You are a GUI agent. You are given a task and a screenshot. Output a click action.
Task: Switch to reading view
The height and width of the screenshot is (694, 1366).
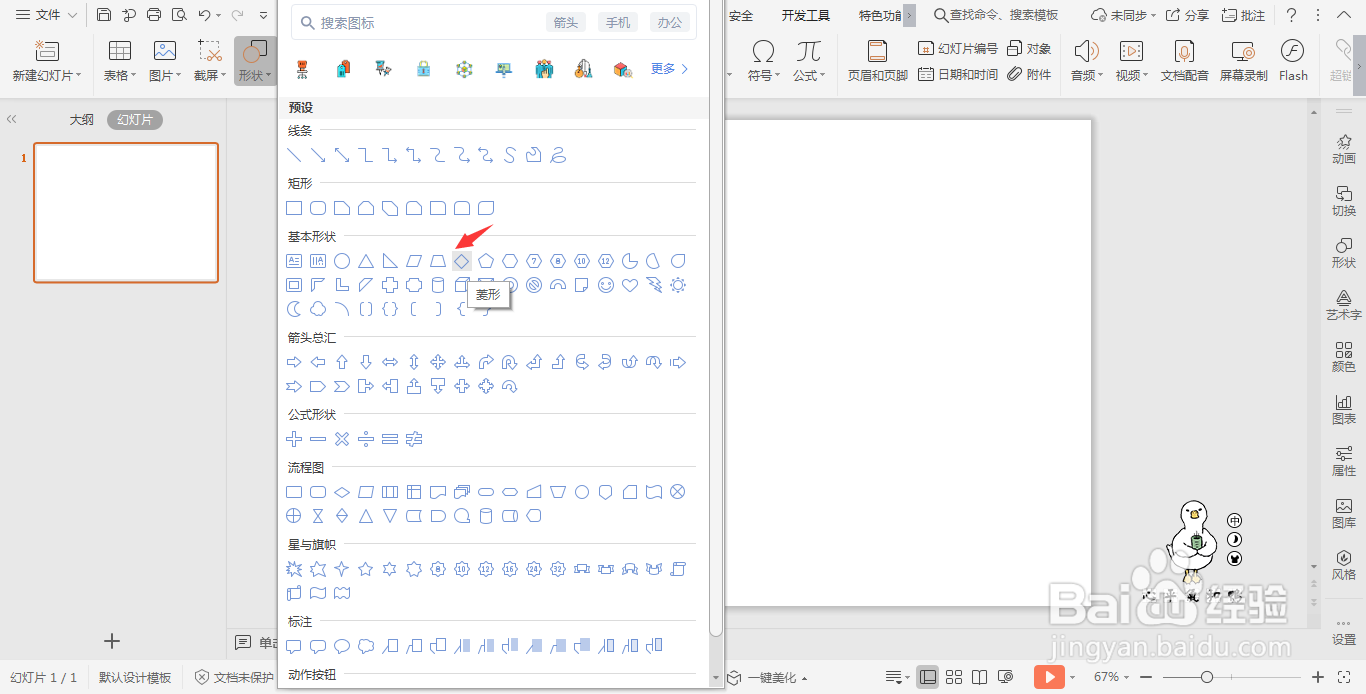click(x=980, y=677)
